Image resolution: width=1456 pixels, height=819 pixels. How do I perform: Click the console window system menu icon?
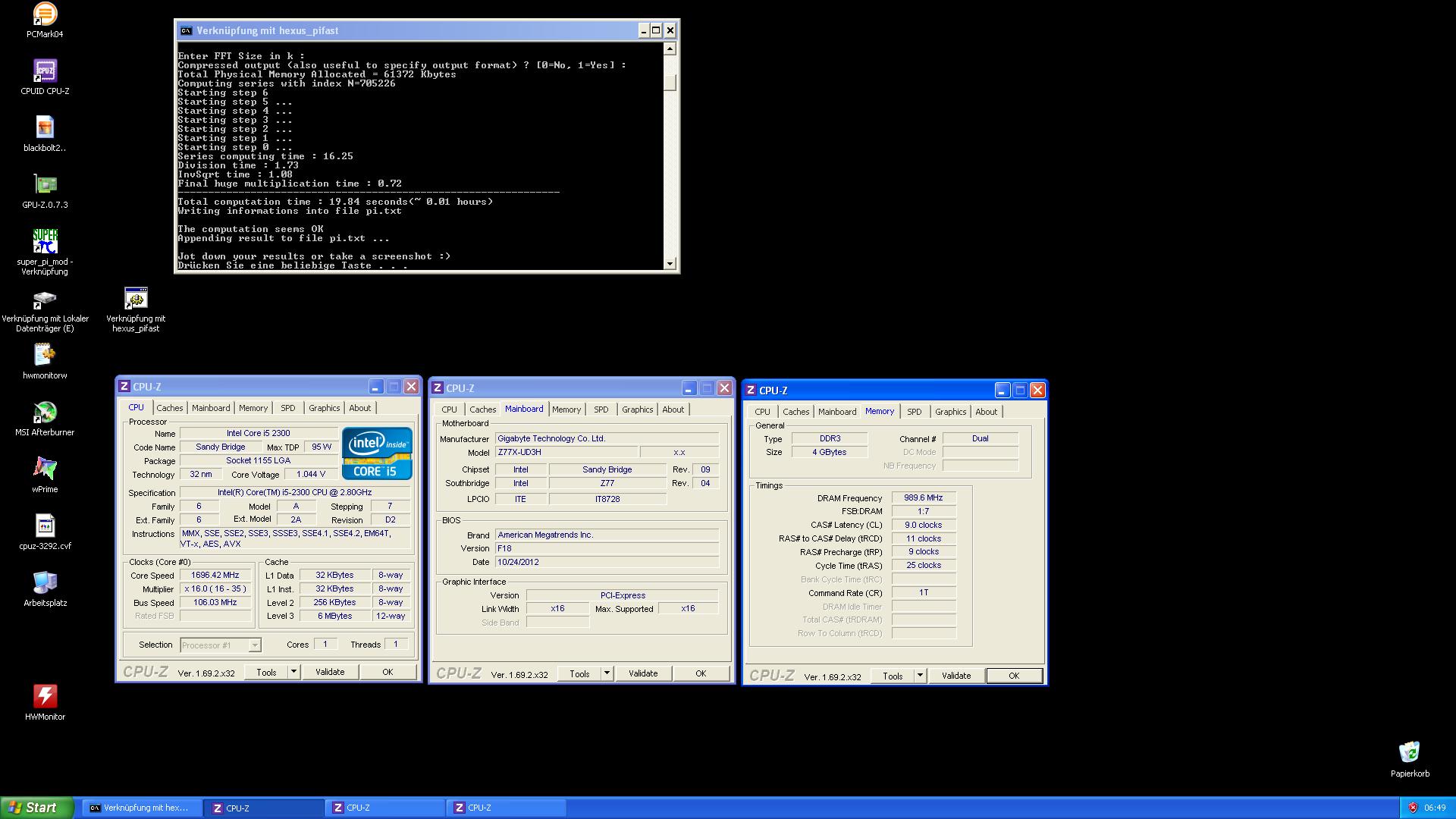186,30
